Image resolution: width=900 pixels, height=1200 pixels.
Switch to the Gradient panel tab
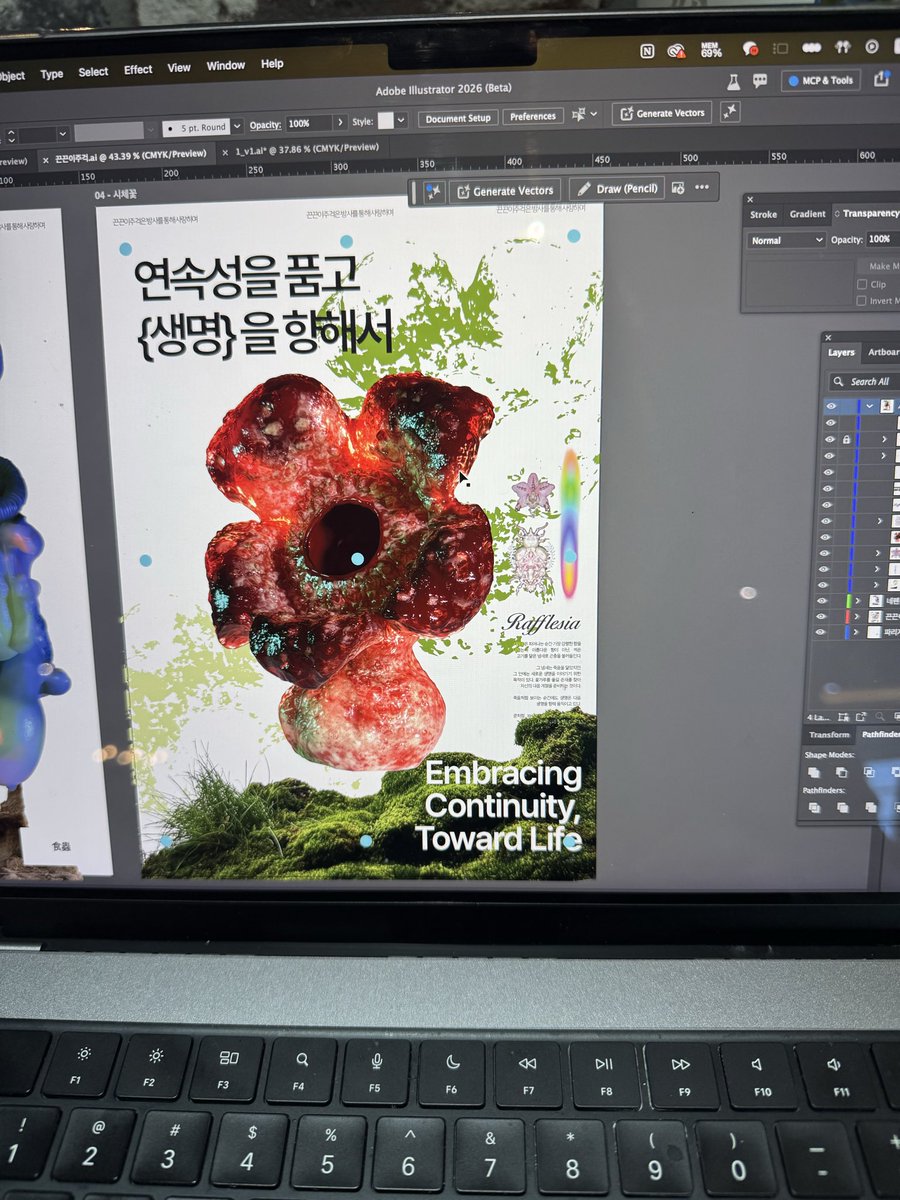click(x=808, y=214)
